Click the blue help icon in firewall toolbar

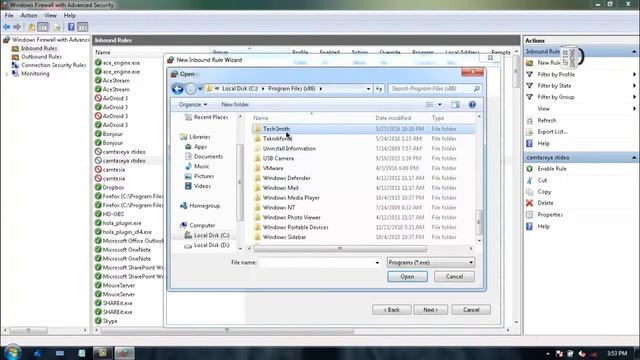pyautogui.click(x=71, y=27)
